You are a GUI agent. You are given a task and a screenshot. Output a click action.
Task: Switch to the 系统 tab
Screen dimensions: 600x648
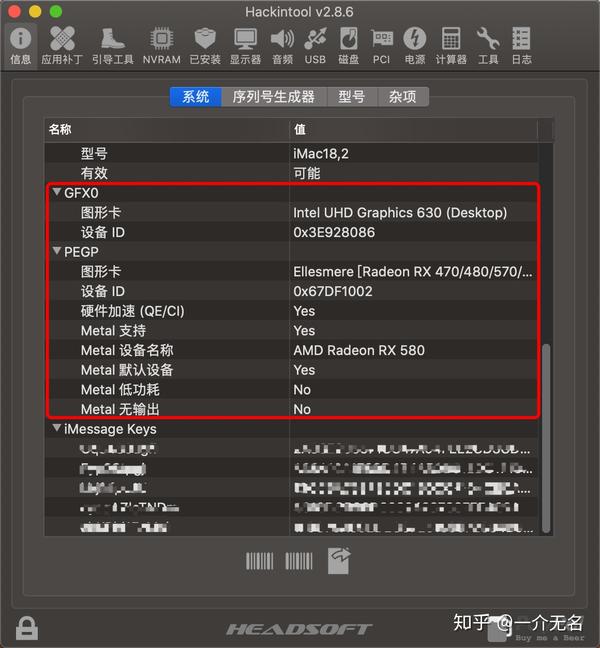(196, 97)
